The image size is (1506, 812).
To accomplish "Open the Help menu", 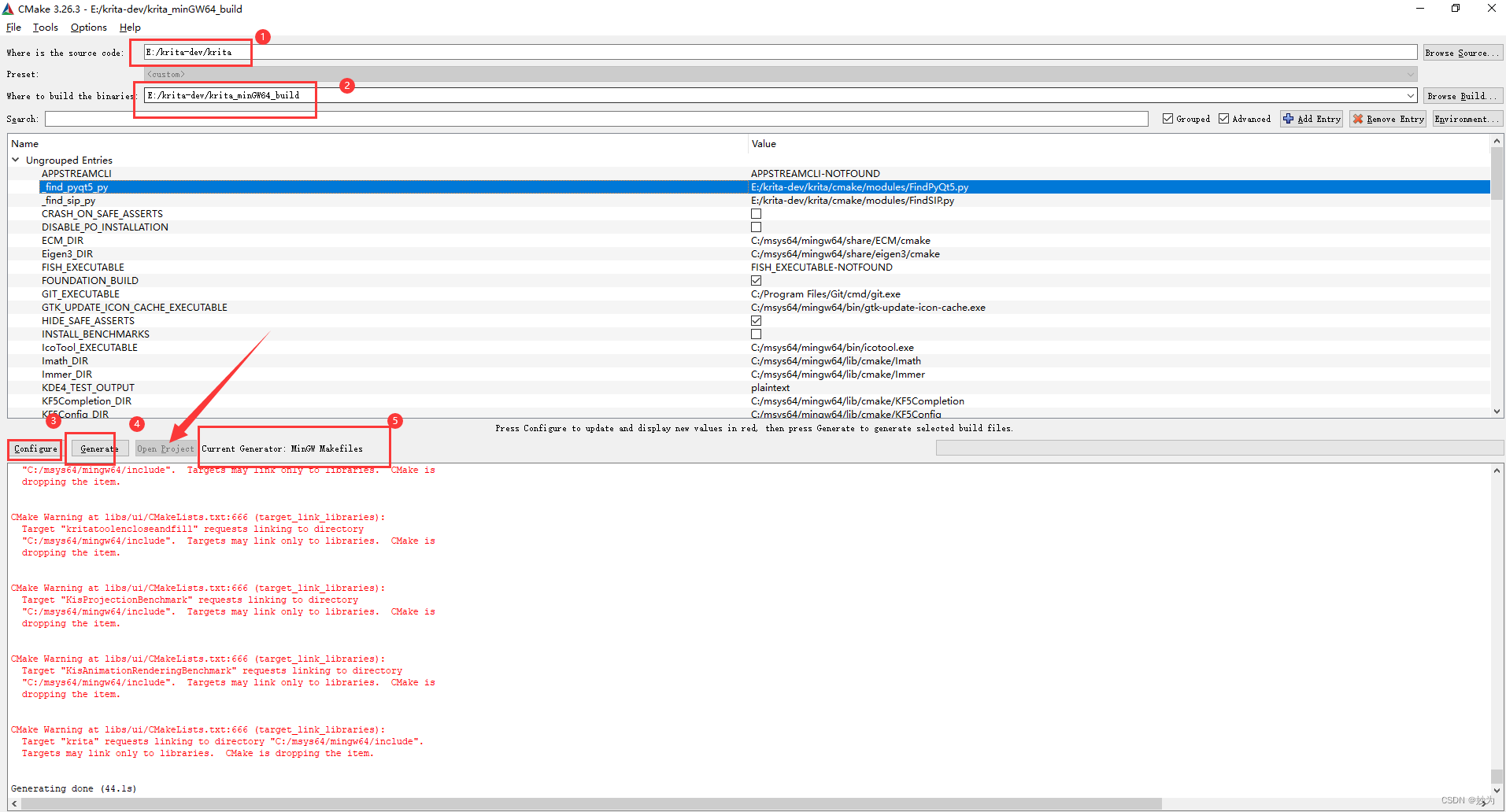I will [130, 28].
